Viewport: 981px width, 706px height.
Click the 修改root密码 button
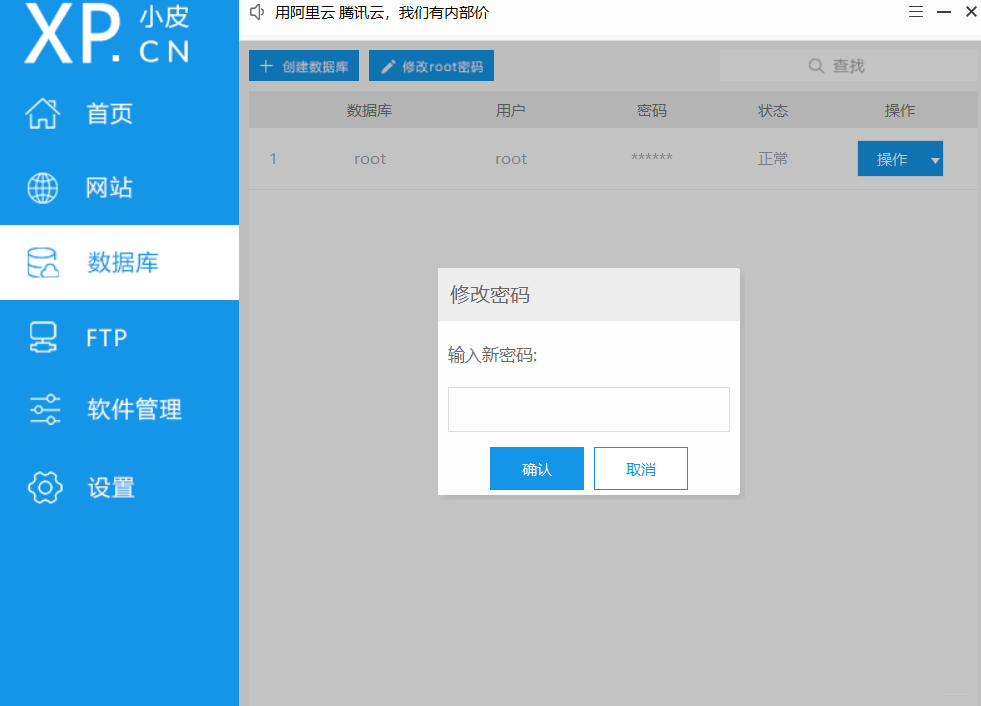(432, 66)
